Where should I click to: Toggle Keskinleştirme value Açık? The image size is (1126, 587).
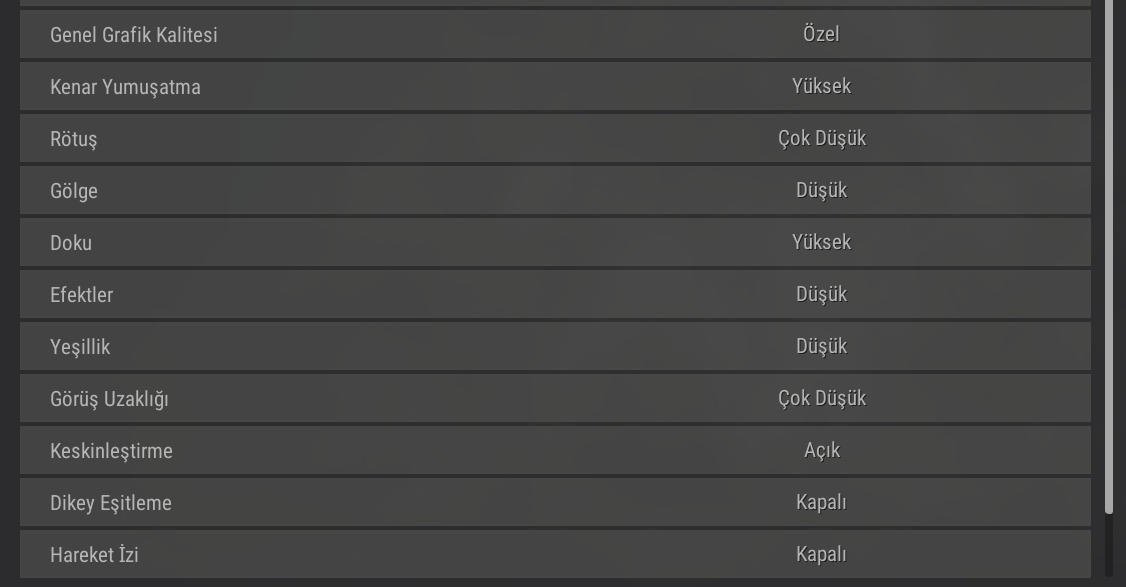pyautogui.click(x=821, y=450)
